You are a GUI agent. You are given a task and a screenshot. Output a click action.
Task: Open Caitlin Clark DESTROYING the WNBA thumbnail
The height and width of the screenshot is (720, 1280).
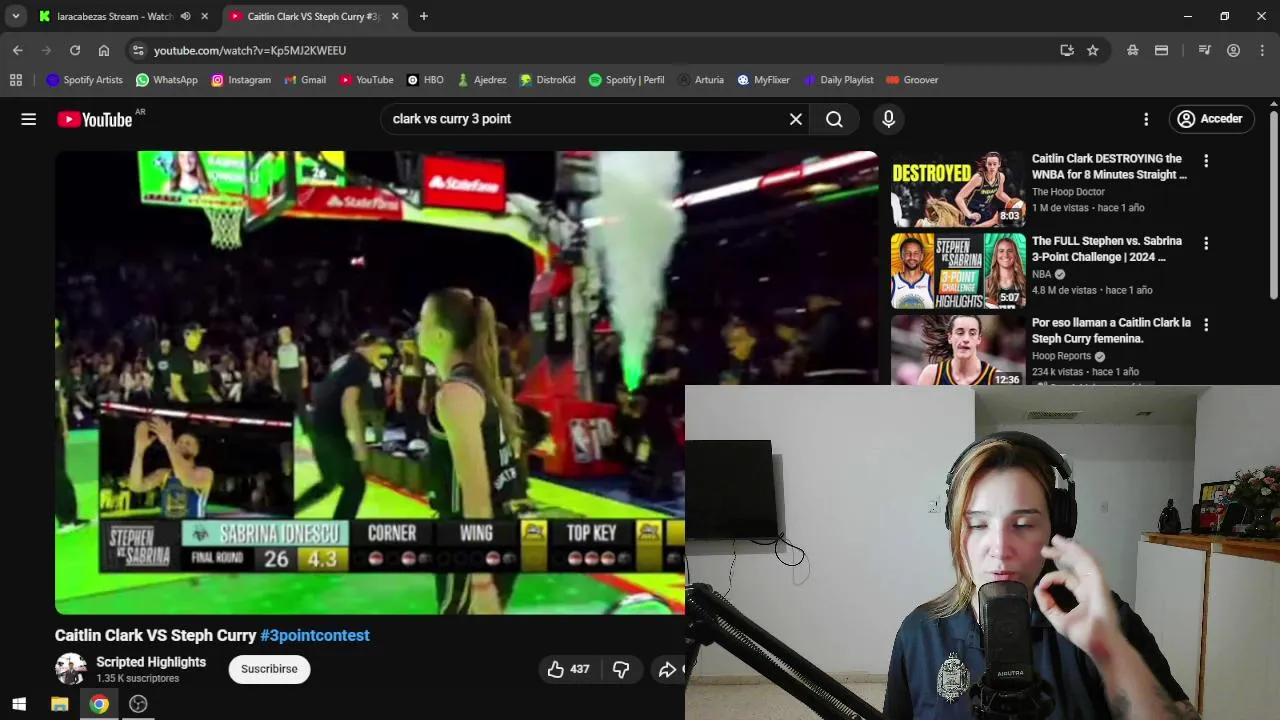[958, 189]
